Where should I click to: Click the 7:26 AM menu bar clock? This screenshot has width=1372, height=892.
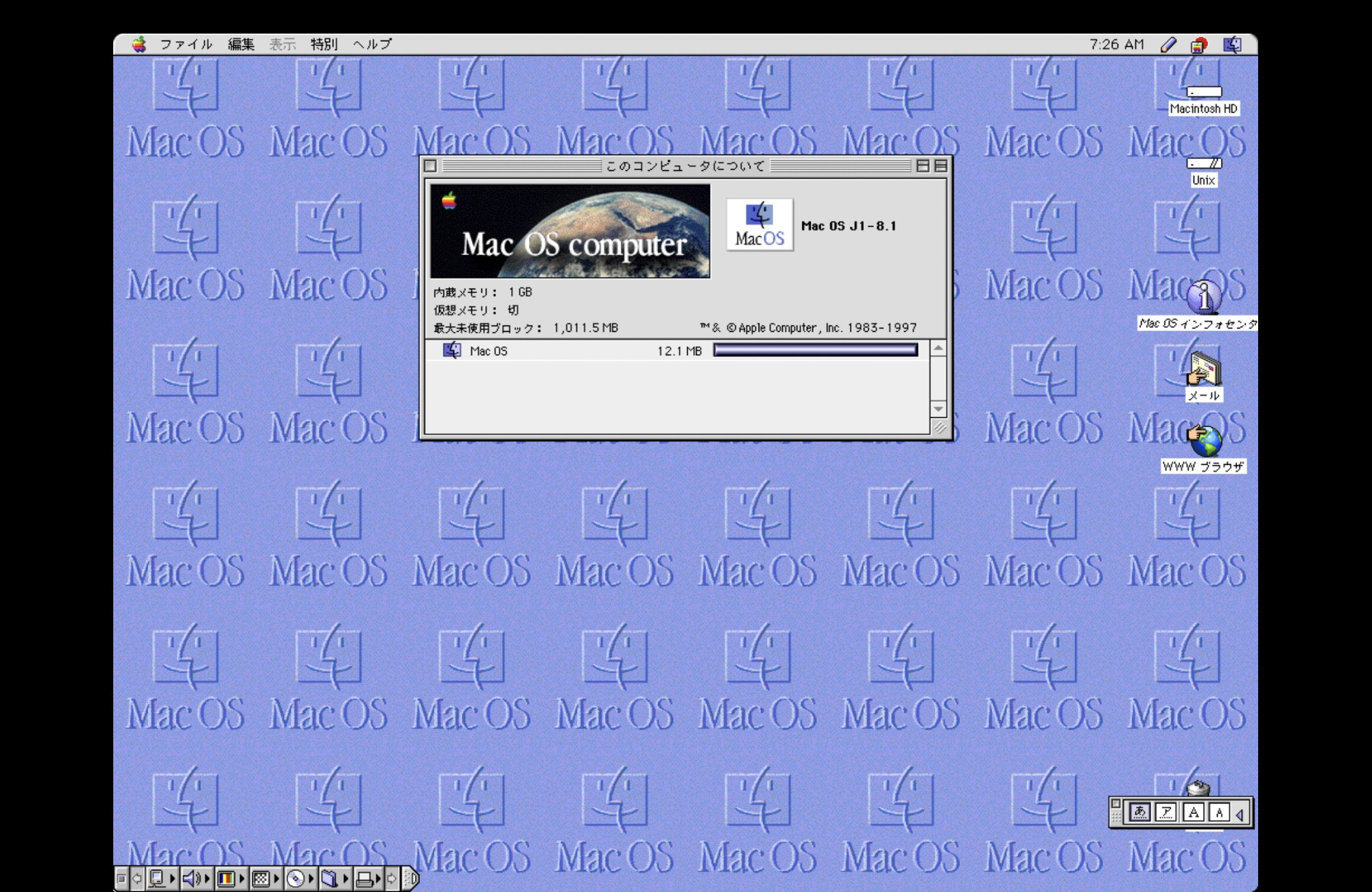[1117, 45]
